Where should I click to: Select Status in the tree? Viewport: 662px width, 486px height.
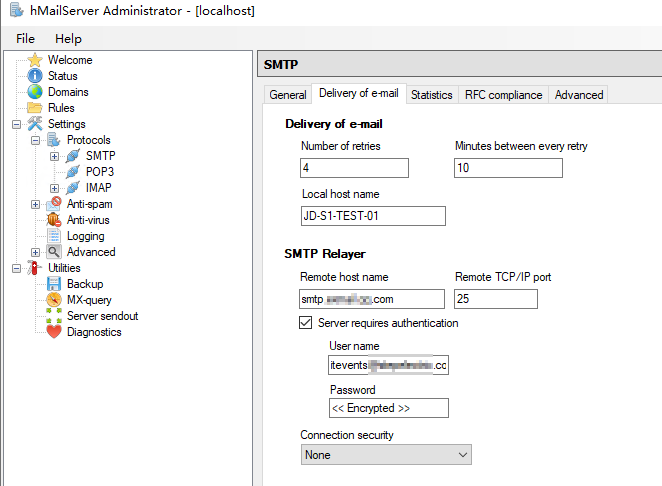click(x=62, y=76)
